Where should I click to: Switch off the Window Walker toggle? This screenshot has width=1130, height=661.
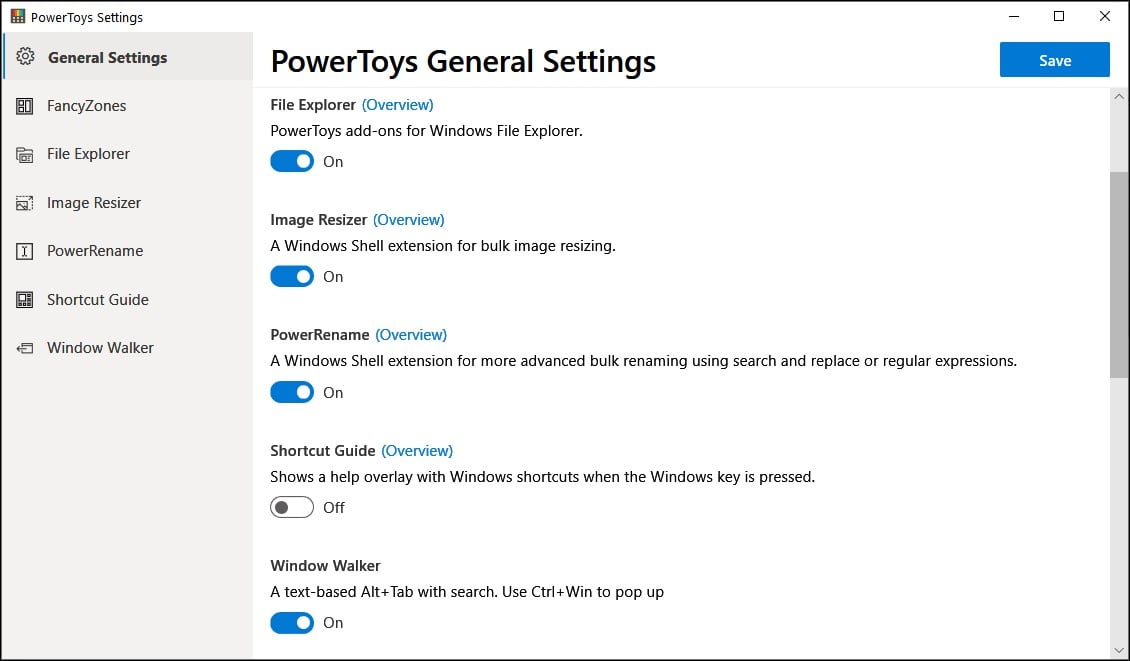pos(292,623)
